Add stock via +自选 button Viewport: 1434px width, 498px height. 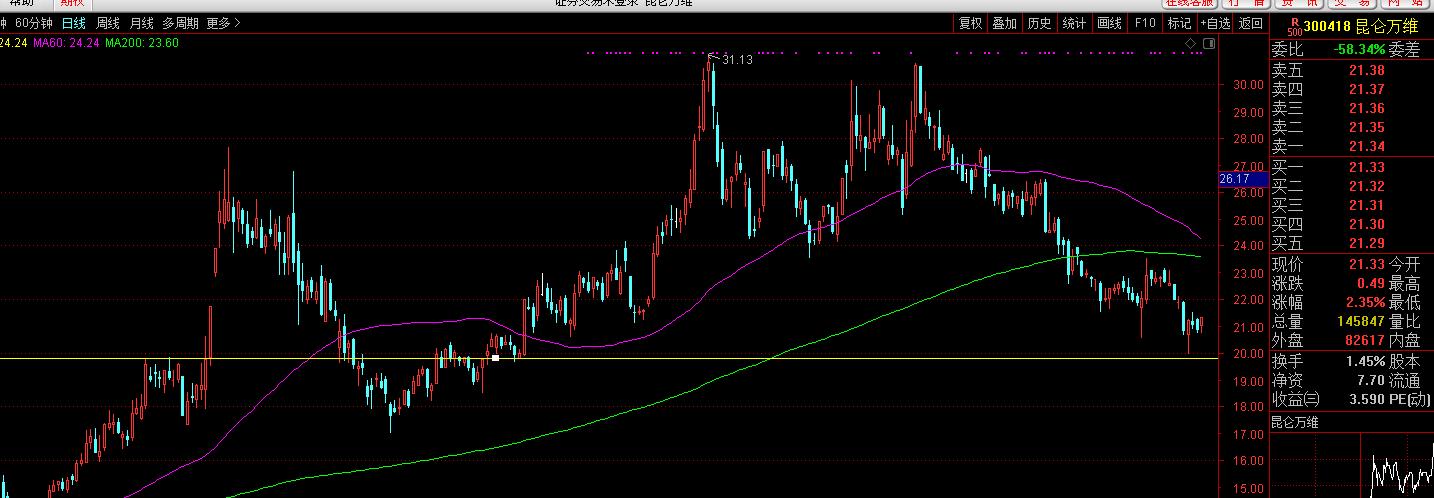click(1214, 23)
